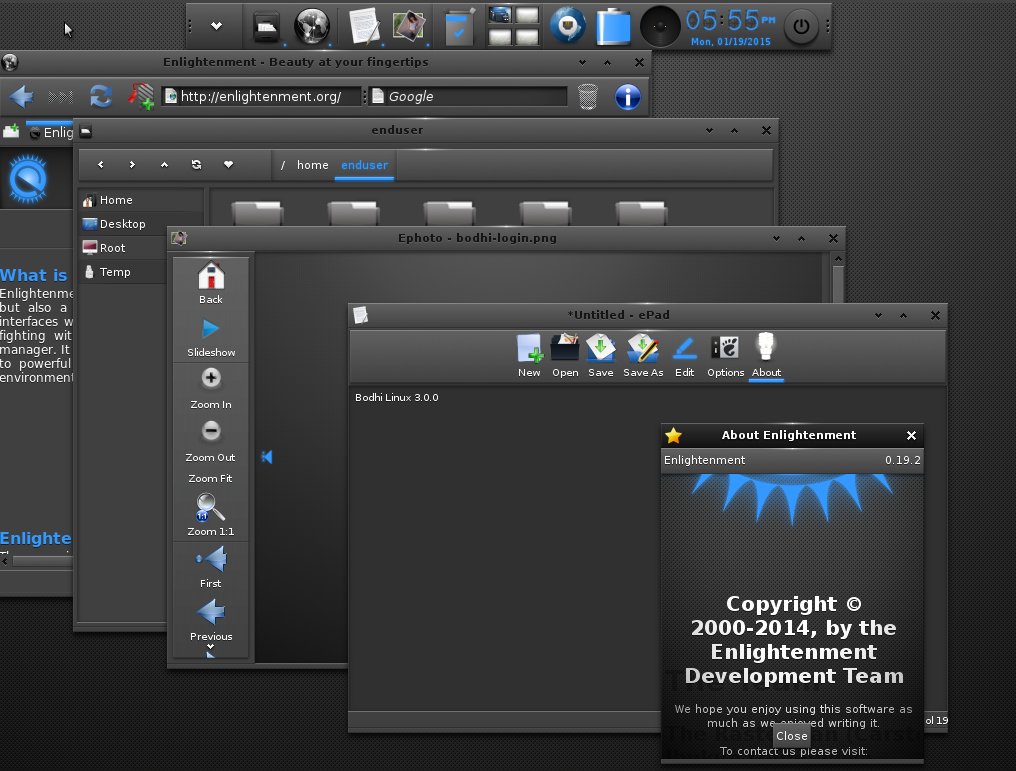Screen dimensions: 1016x771
Task: Click the browser back arrow
Action: click(21, 97)
